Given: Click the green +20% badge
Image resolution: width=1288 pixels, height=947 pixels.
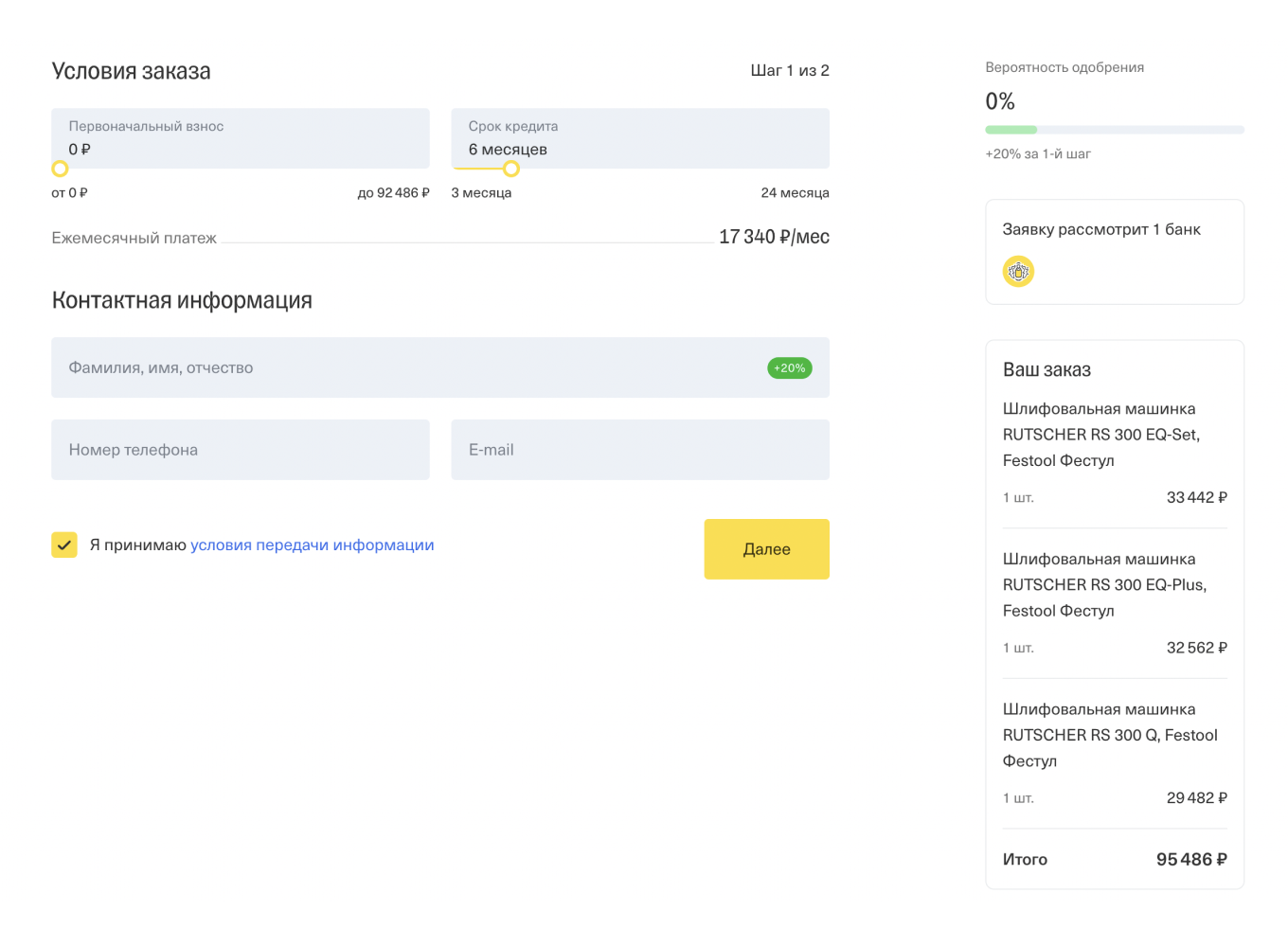Looking at the screenshot, I should coord(789,368).
